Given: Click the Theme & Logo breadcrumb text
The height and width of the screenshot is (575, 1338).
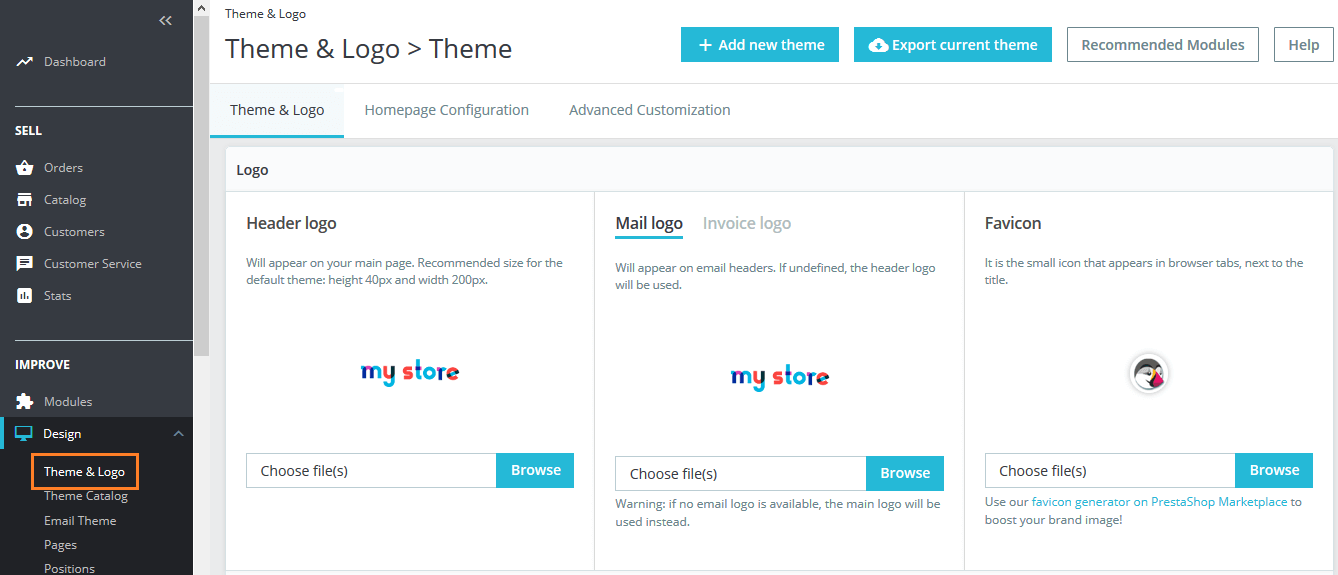Looking at the screenshot, I should coord(266,14).
